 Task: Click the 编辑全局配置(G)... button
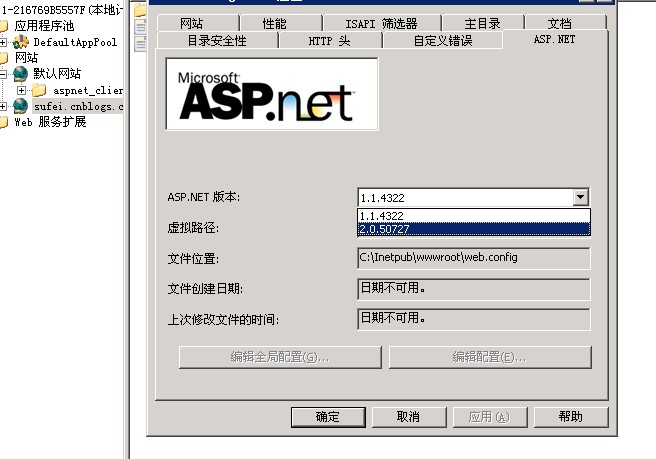click(x=280, y=357)
